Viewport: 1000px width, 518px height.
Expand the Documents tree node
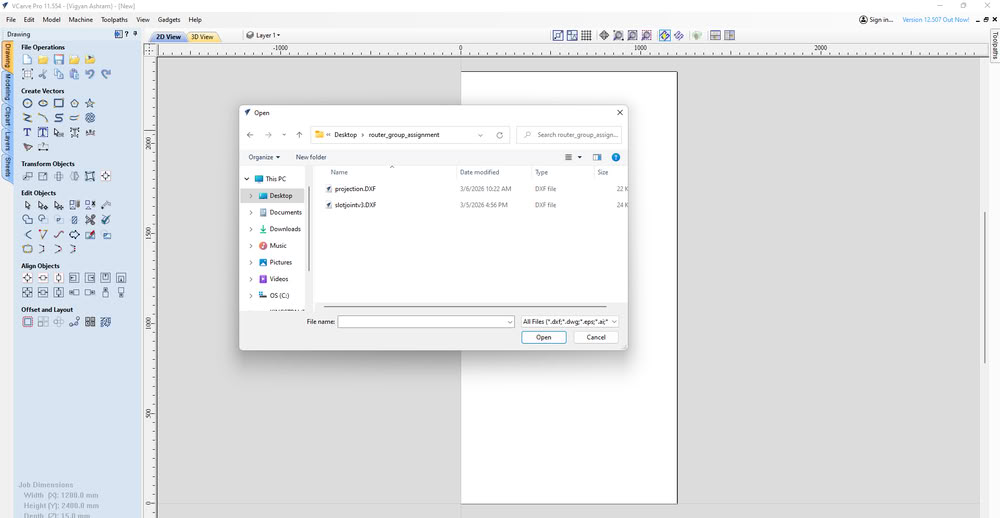[251, 212]
